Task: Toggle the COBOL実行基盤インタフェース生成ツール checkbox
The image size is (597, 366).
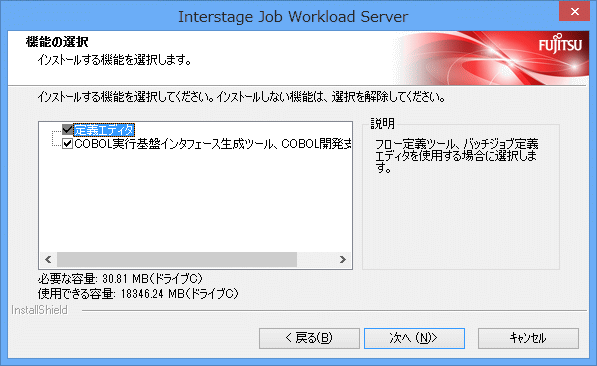Action: 67,144
